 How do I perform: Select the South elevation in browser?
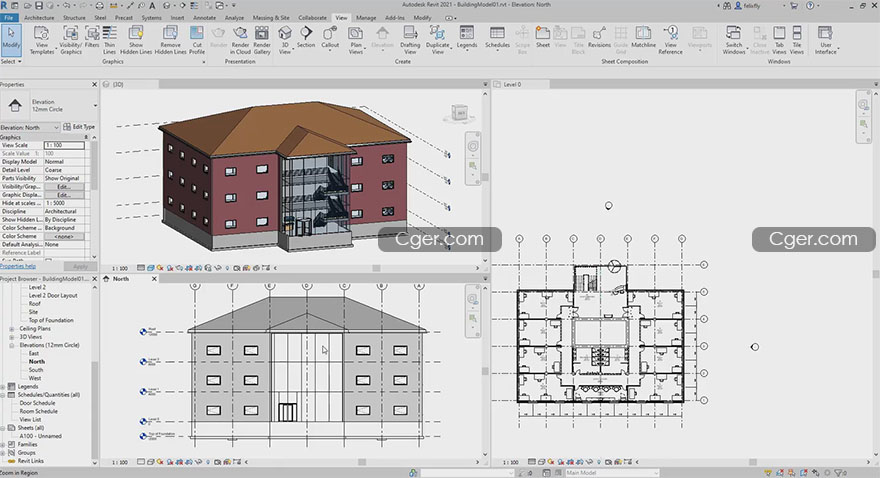tap(35, 370)
